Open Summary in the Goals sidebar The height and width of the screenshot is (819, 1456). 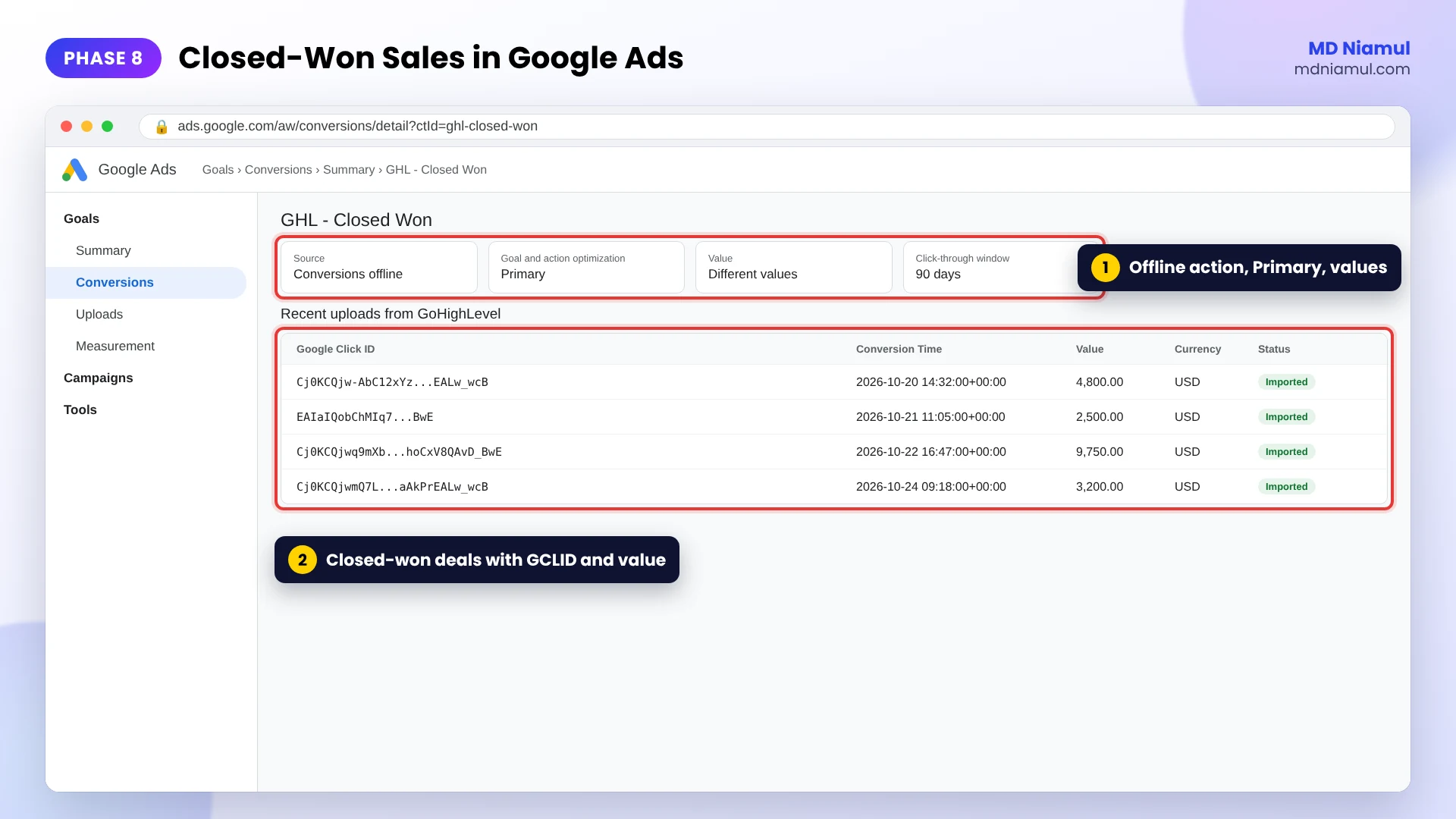pos(103,250)
